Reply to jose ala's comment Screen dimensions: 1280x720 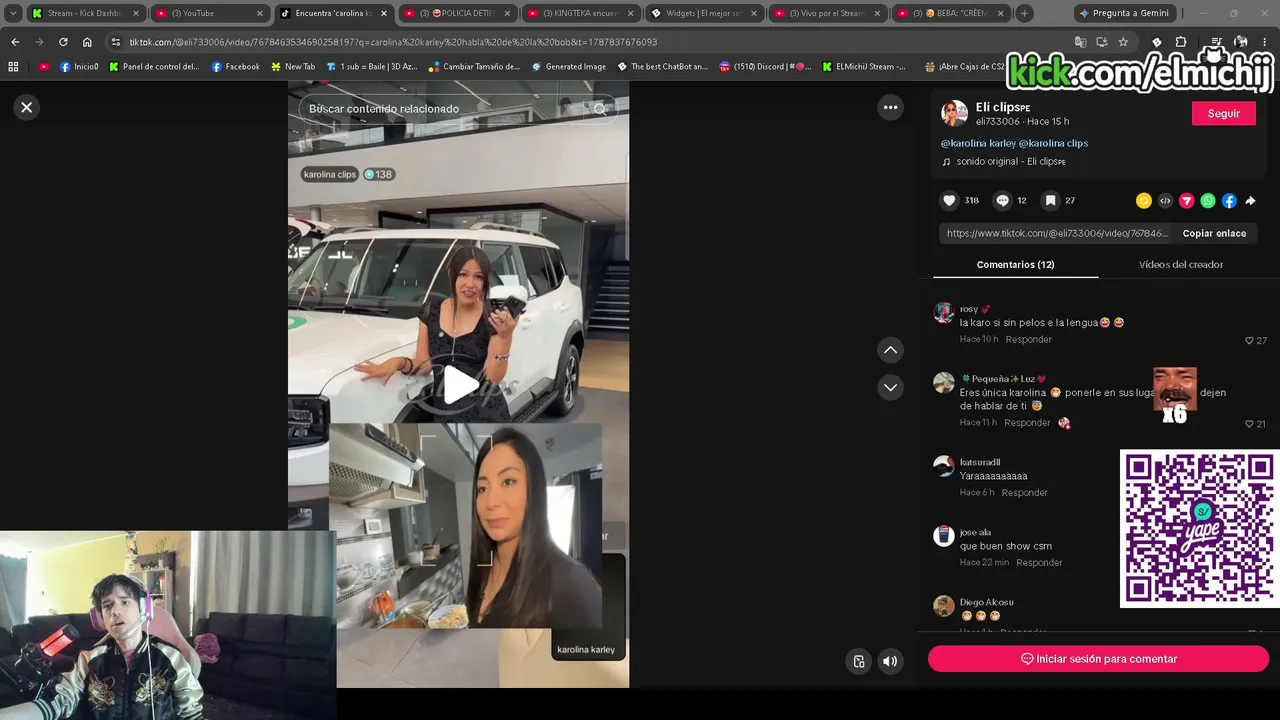1039,563
